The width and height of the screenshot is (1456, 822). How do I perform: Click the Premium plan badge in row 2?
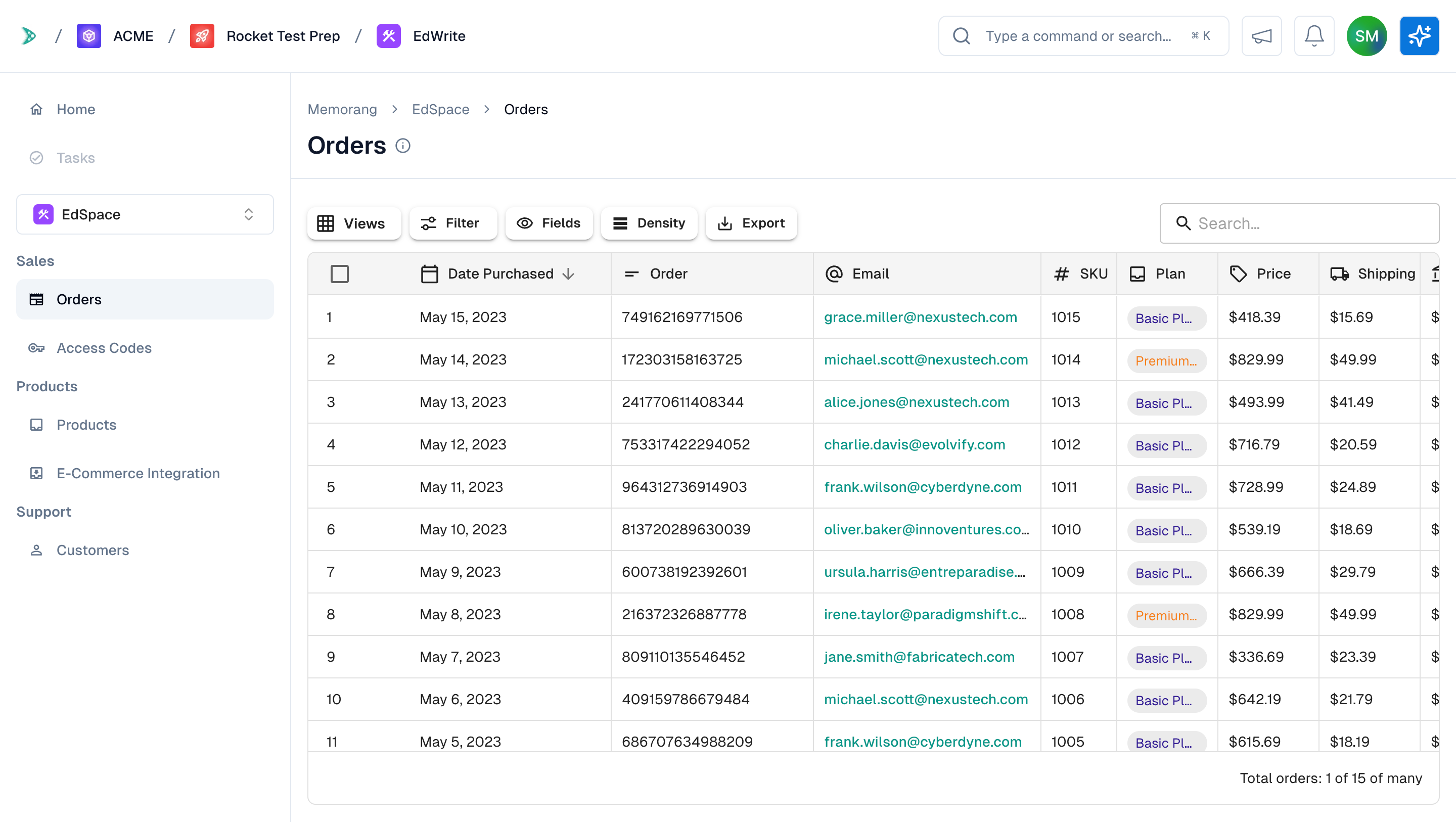[x=1167, y=360]
